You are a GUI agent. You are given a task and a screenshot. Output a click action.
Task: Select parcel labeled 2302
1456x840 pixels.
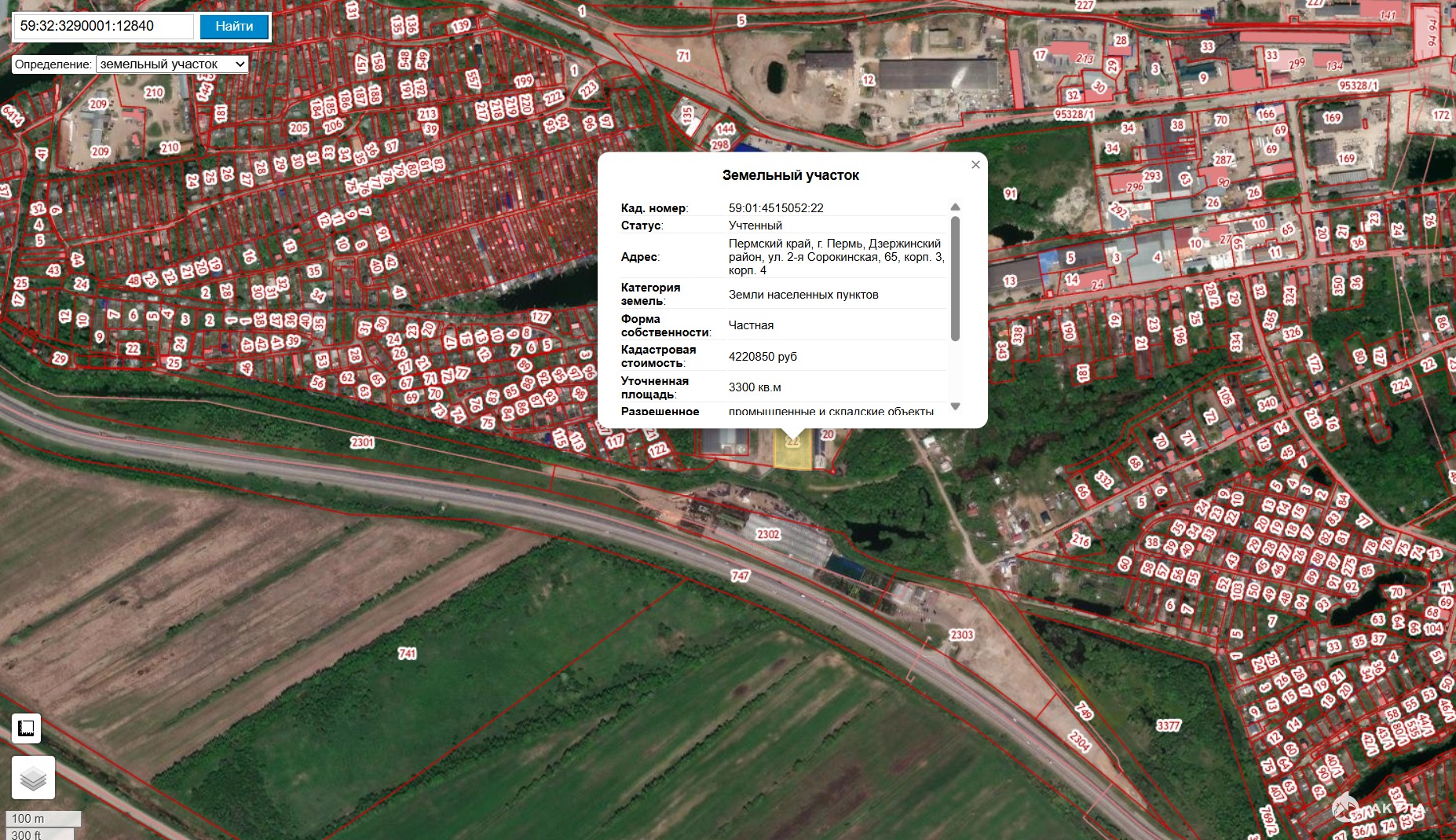tap(768, 534)
